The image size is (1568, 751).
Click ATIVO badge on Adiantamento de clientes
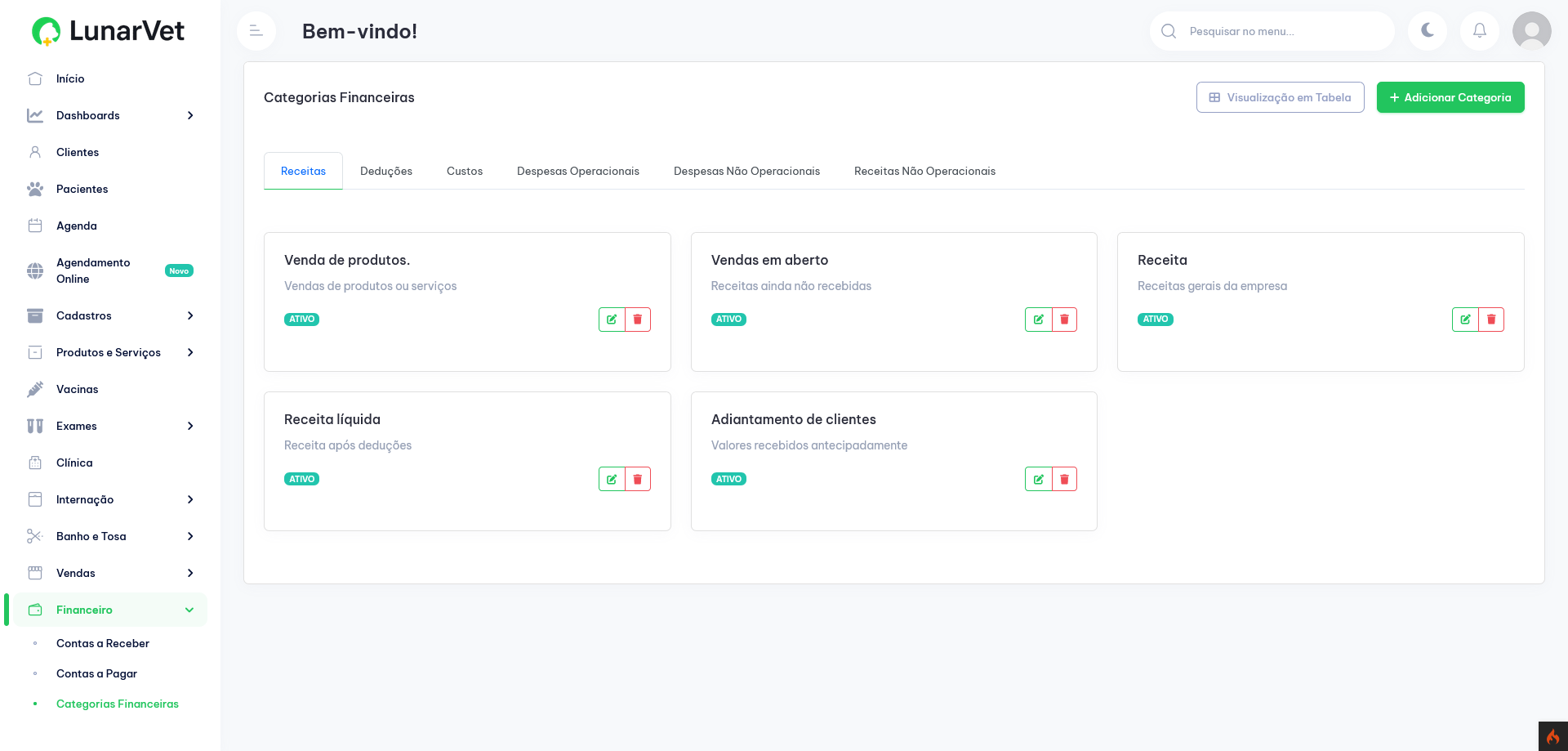[728, 479]
